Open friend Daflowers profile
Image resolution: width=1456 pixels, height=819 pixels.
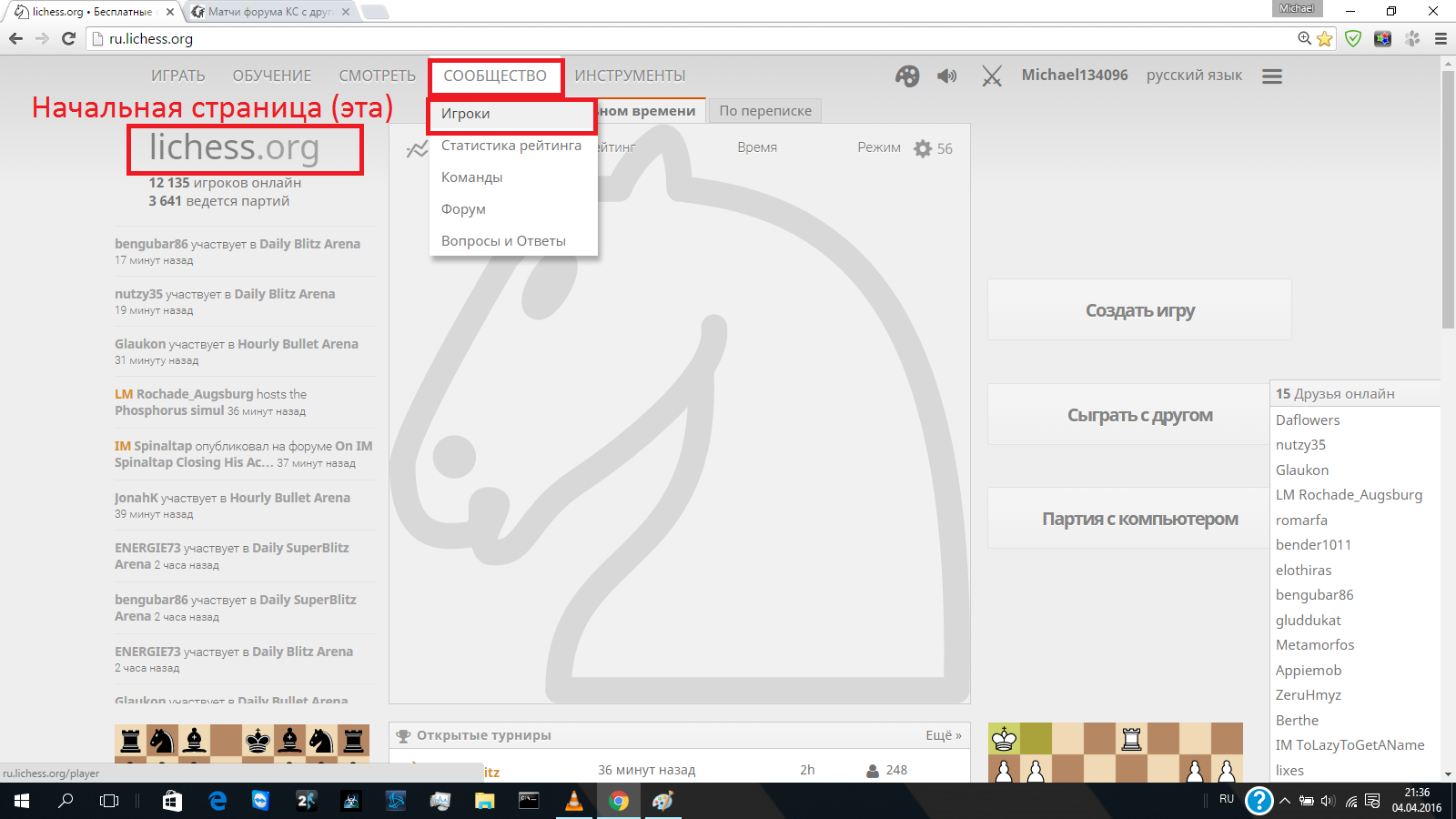(1308, 420)
